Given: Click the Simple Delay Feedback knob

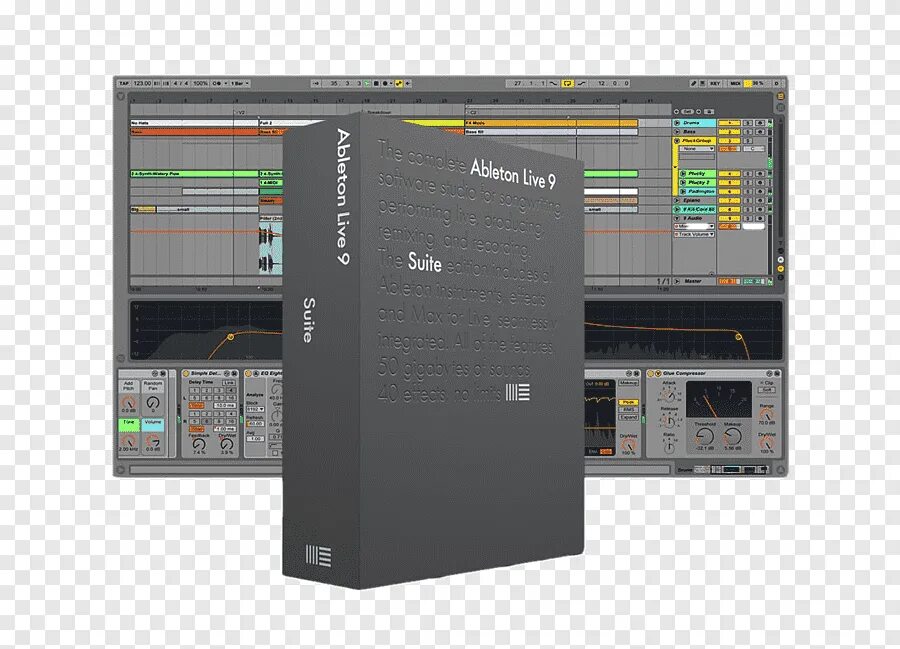Looking at the screenshot, I should 199,444.
